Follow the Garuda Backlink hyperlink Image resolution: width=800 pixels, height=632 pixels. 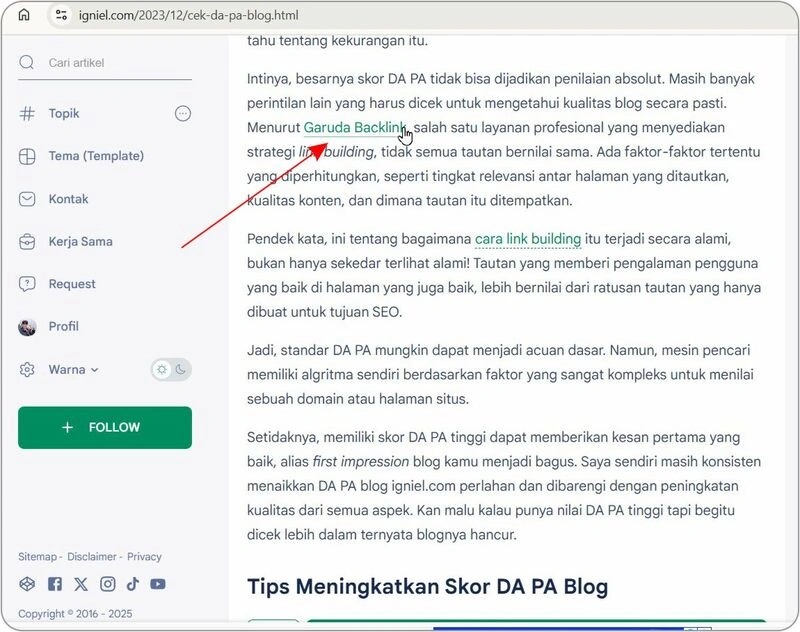[x=355, y=128]
